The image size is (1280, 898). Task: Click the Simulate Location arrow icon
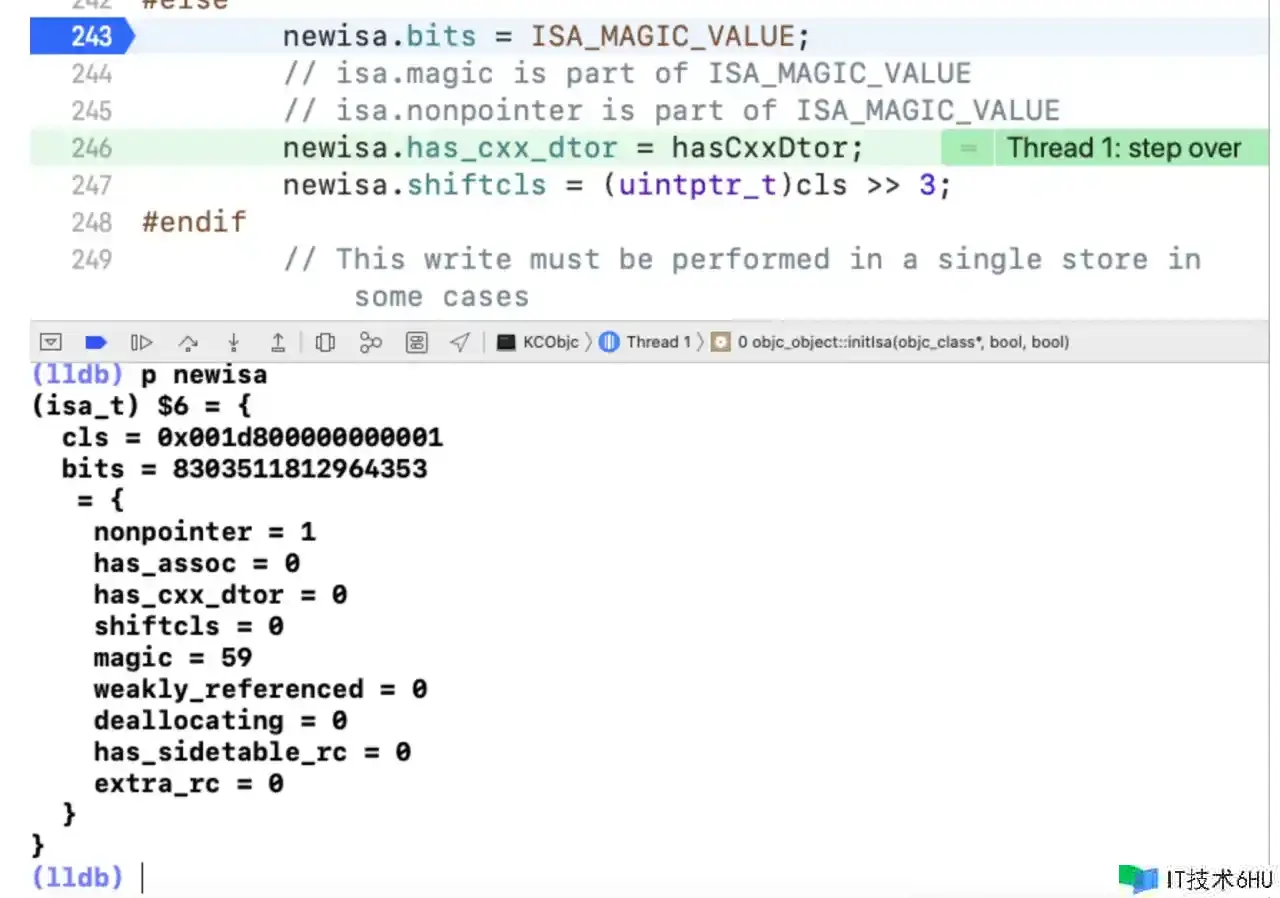[x=460, y=342]
